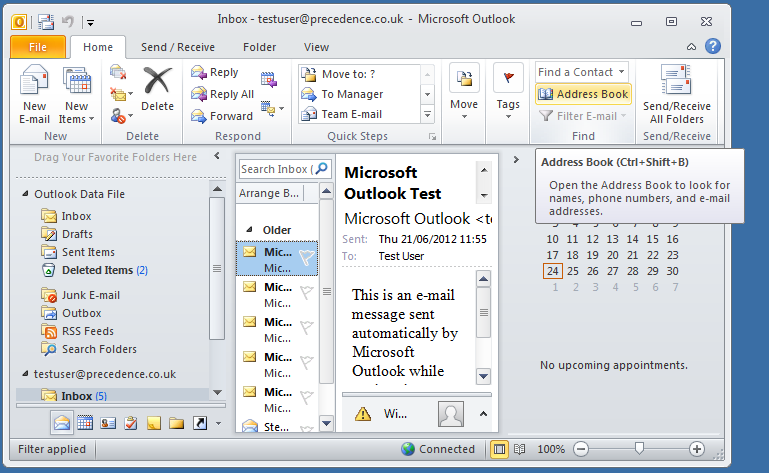Click Send/Receive All Folders

tap(676, 95)
